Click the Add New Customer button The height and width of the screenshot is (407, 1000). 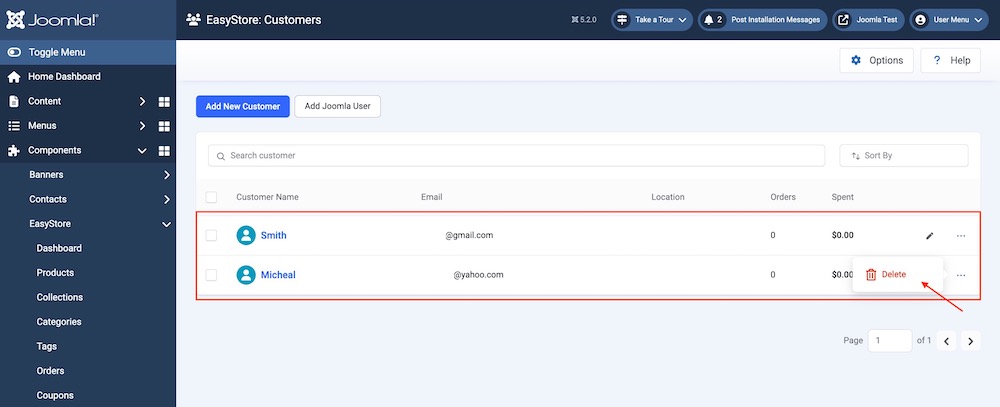tap(242, 106)
